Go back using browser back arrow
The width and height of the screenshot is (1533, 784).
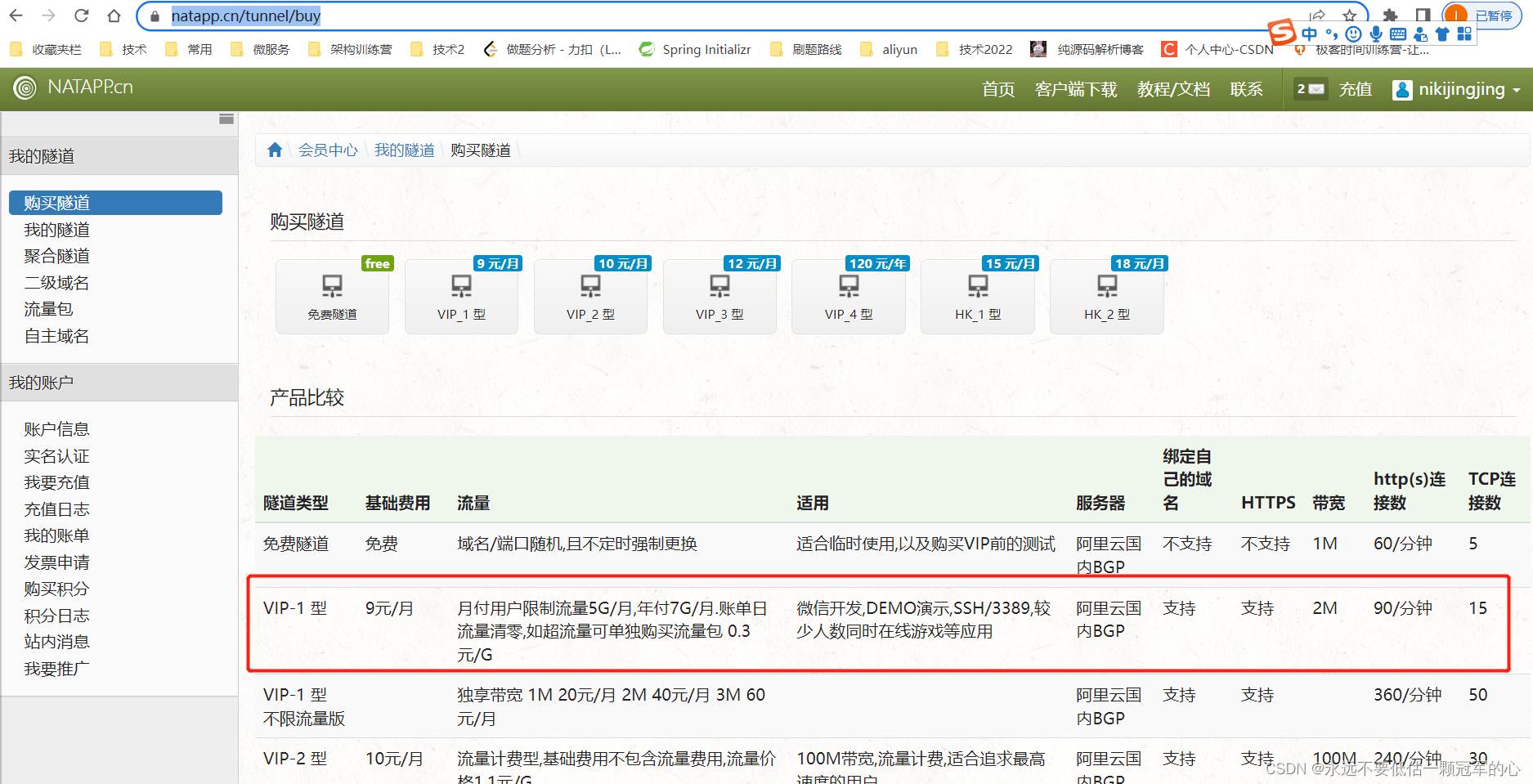pos(16,16)
